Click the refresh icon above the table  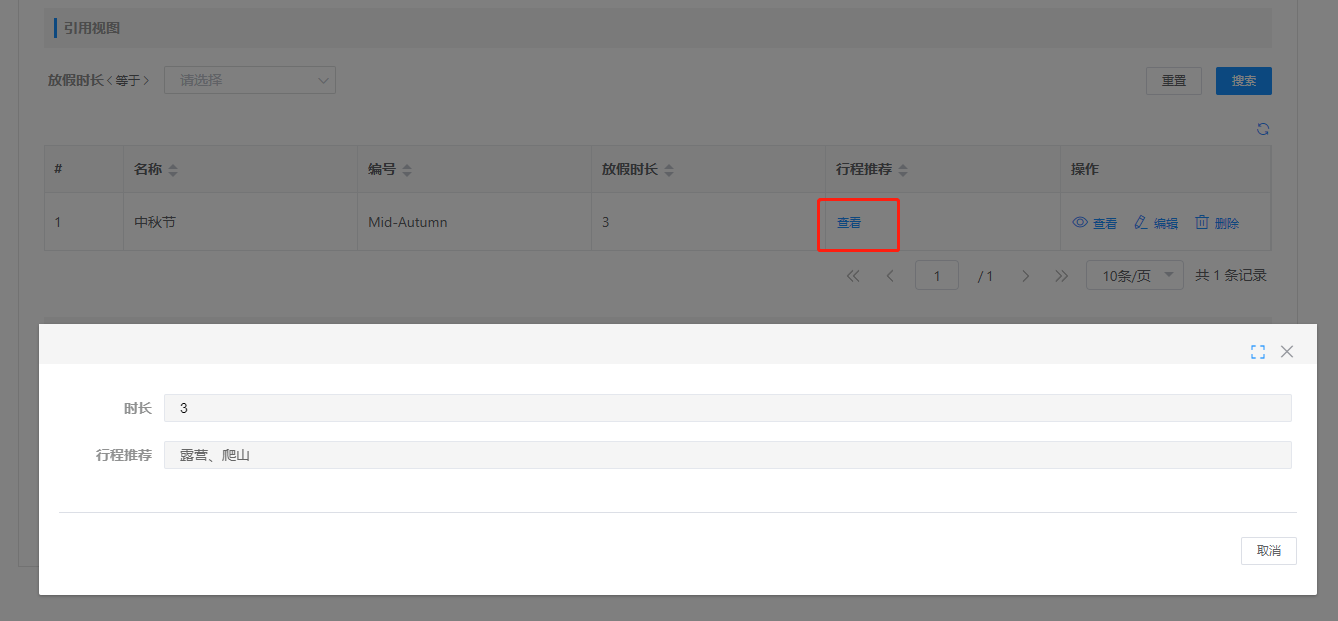tap(1263, 129)
